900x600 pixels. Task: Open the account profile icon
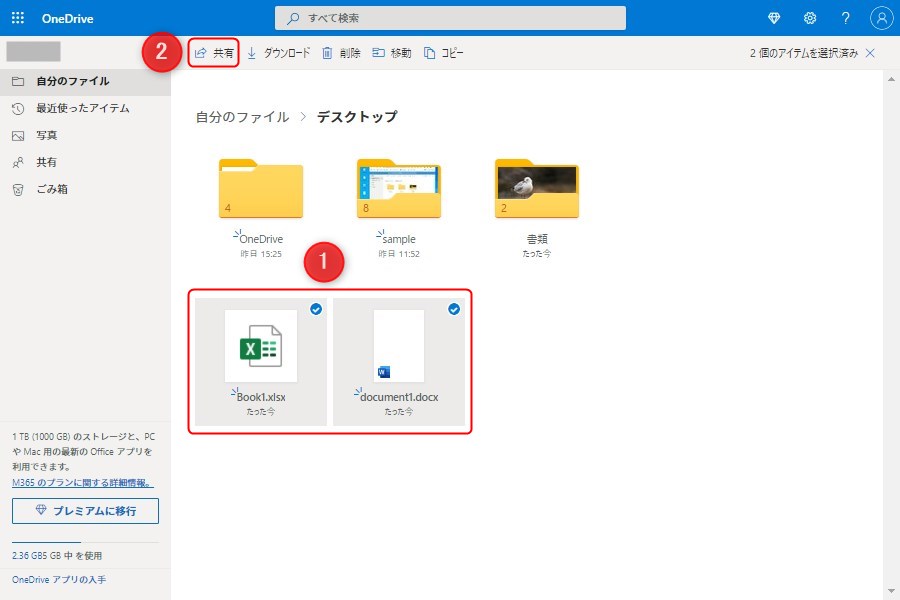click(881, 18)
